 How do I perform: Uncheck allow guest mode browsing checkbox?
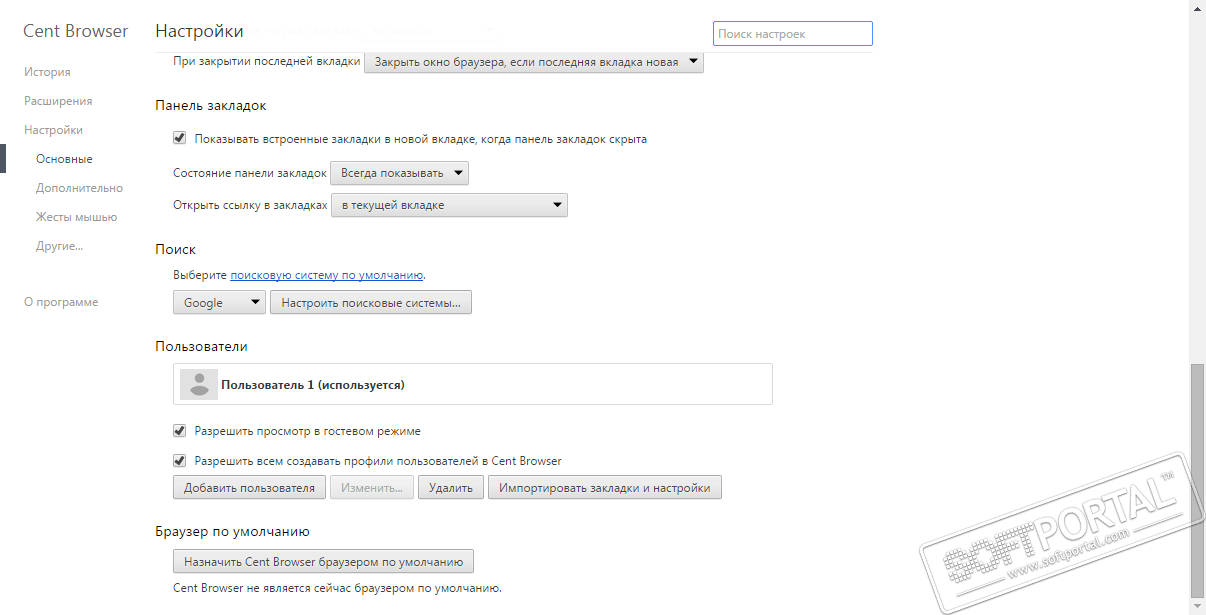click(180, 431)
